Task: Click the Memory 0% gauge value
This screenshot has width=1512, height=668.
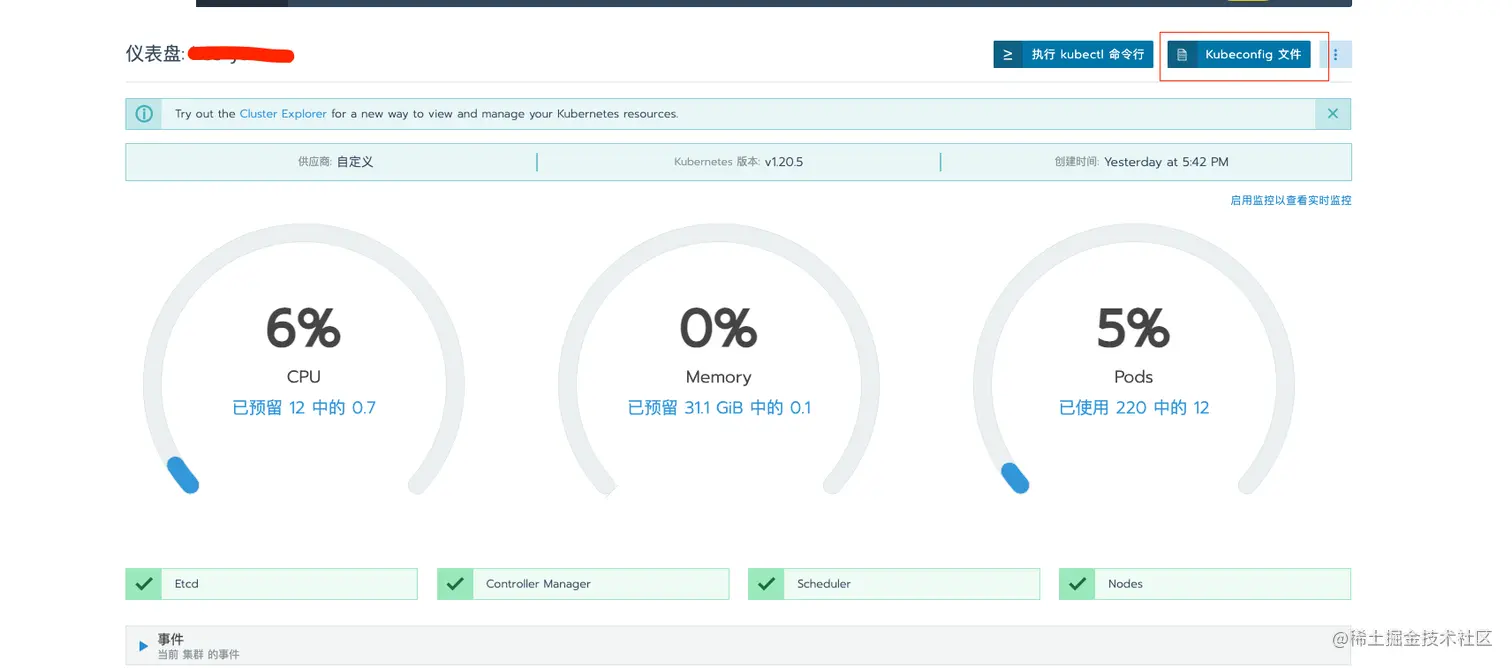Action: click(x=718, y=328)
